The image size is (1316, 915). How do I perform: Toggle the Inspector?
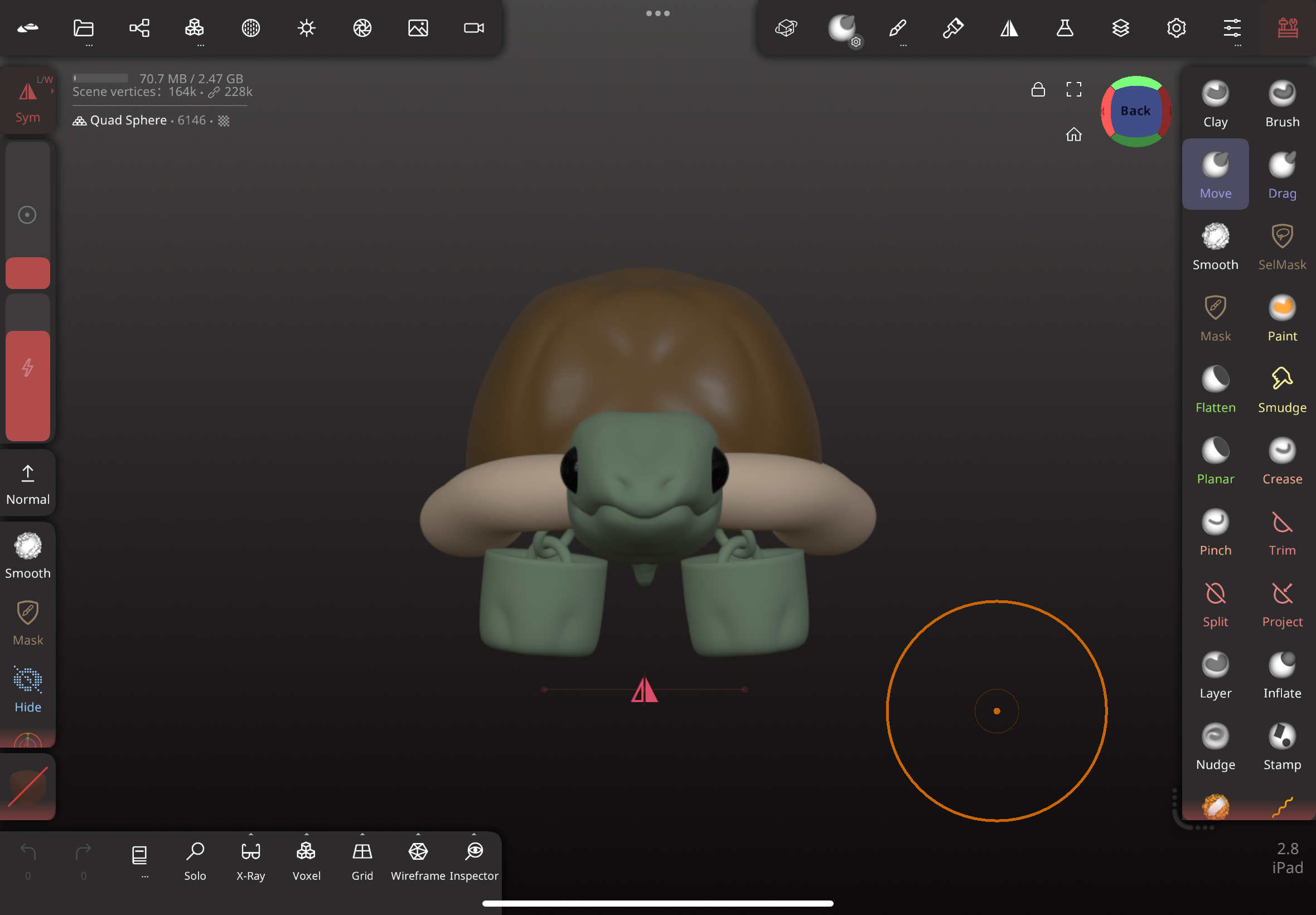tap(474, 861)
